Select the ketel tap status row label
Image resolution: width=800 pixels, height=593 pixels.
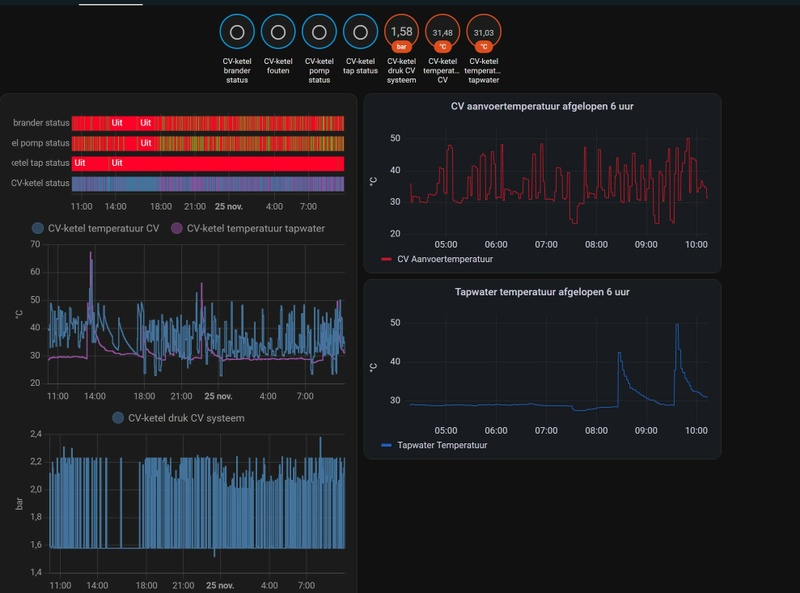(x=40, y=163)
